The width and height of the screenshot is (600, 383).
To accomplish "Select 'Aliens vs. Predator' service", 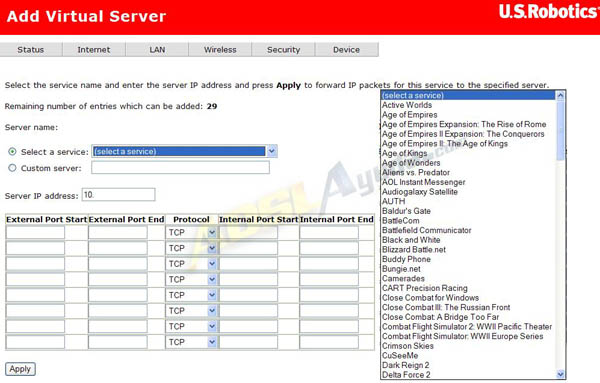I will (468, 173).
